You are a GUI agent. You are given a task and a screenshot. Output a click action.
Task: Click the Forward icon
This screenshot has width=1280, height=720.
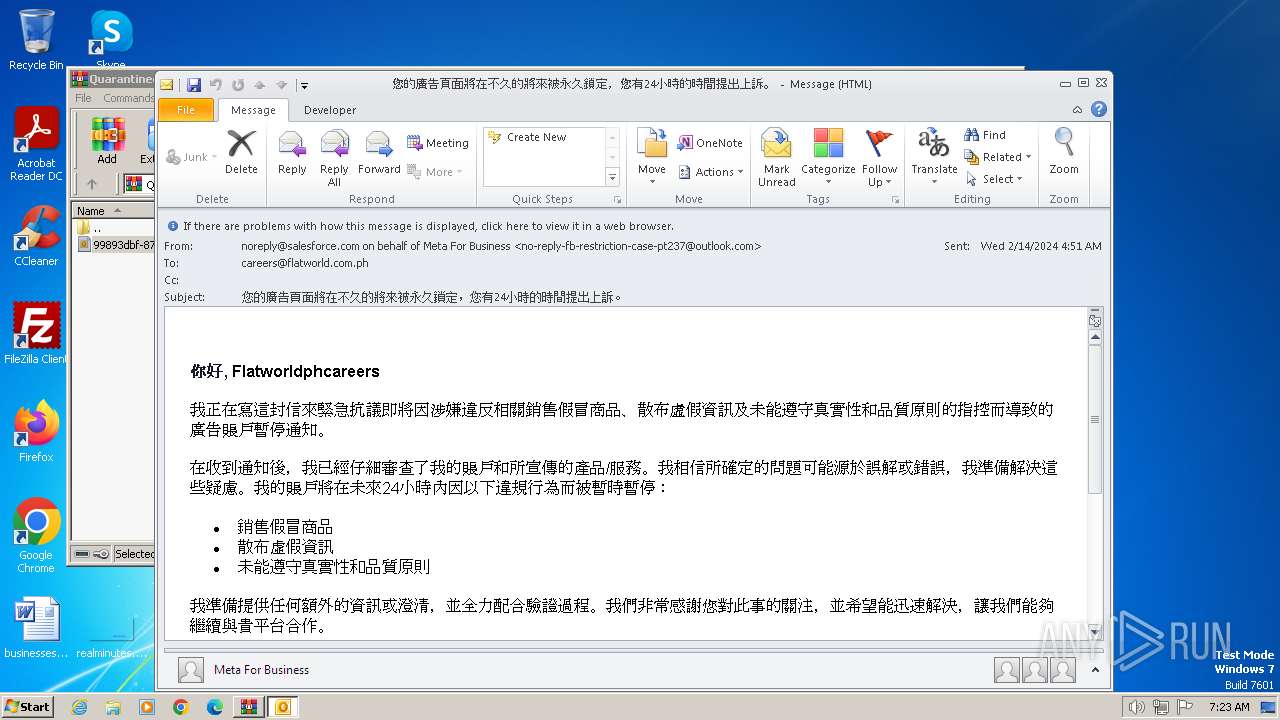(379, 153)
